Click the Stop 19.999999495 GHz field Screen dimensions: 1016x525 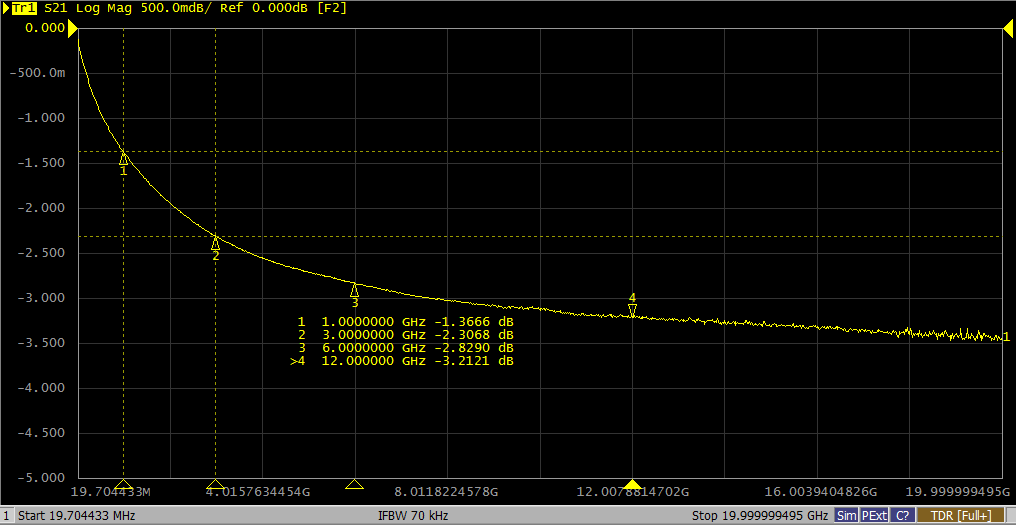point(760,516)
